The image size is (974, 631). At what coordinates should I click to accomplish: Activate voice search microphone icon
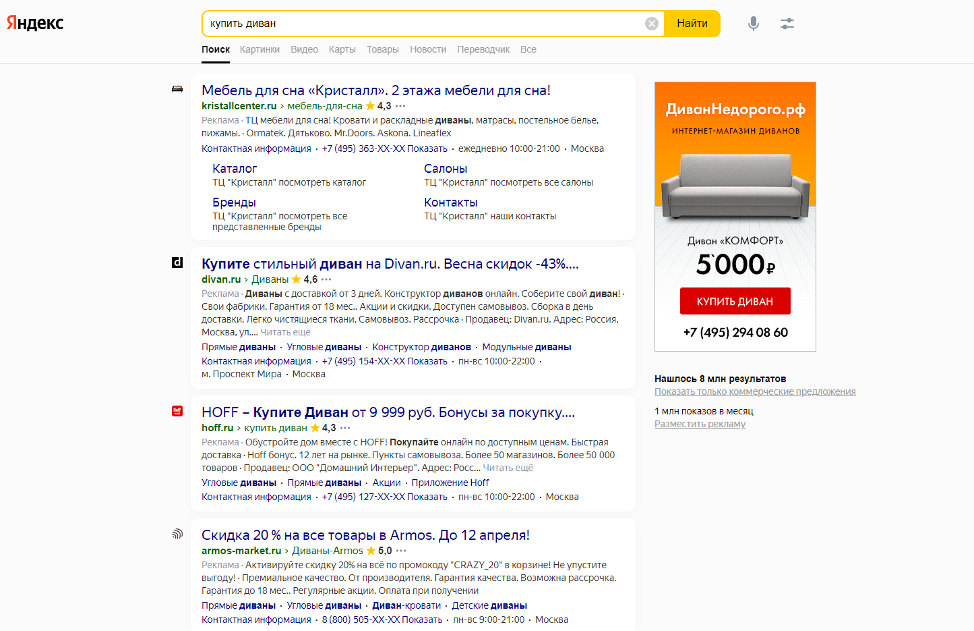pyautogui.click(x=753, y=23)
